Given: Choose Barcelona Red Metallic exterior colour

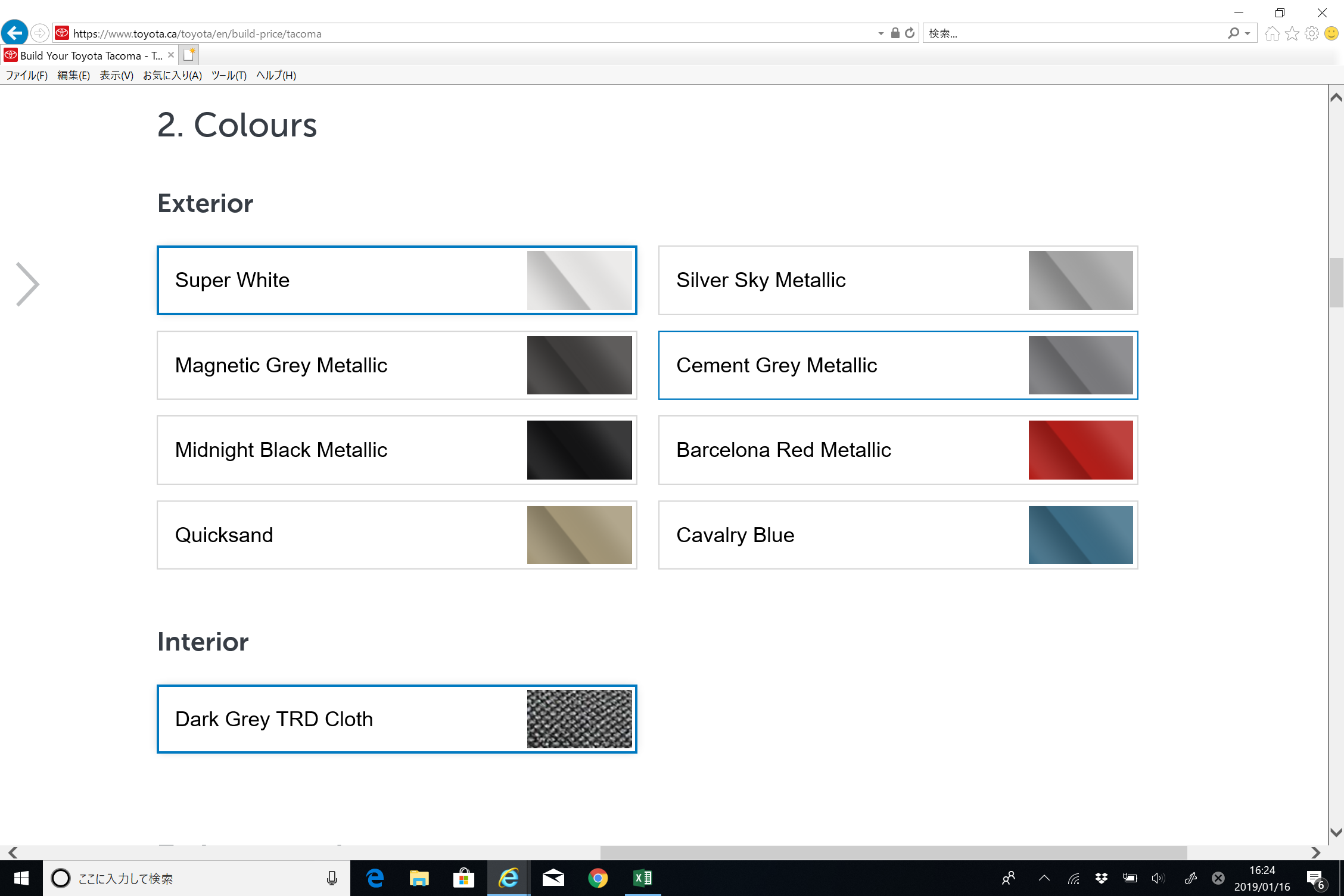Looking at the screenshot, I should click(x=898, y=450).
